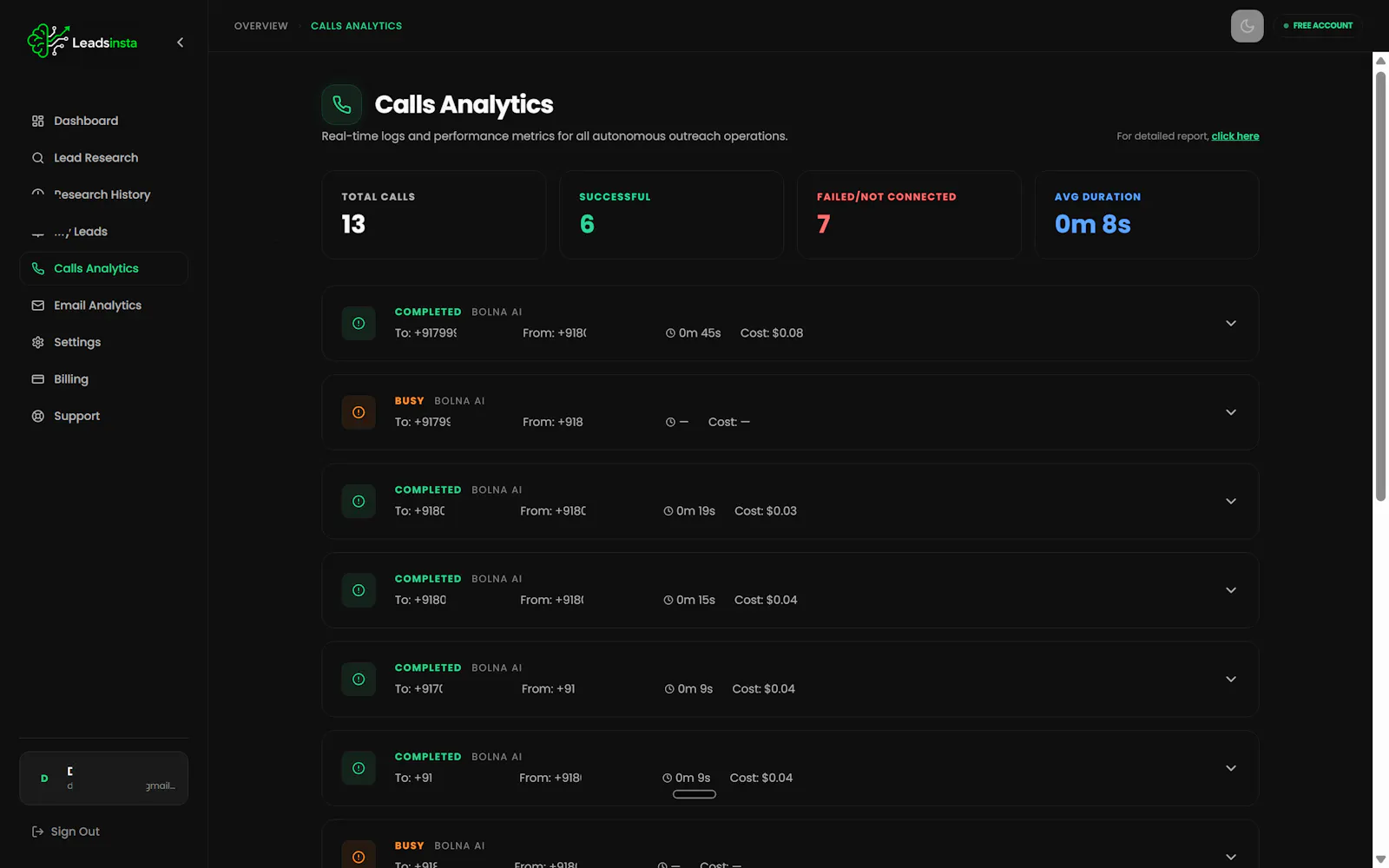Click status icon of call to +91
Viewport: 1389px width, 868px height.
click(x=359, y=768)
